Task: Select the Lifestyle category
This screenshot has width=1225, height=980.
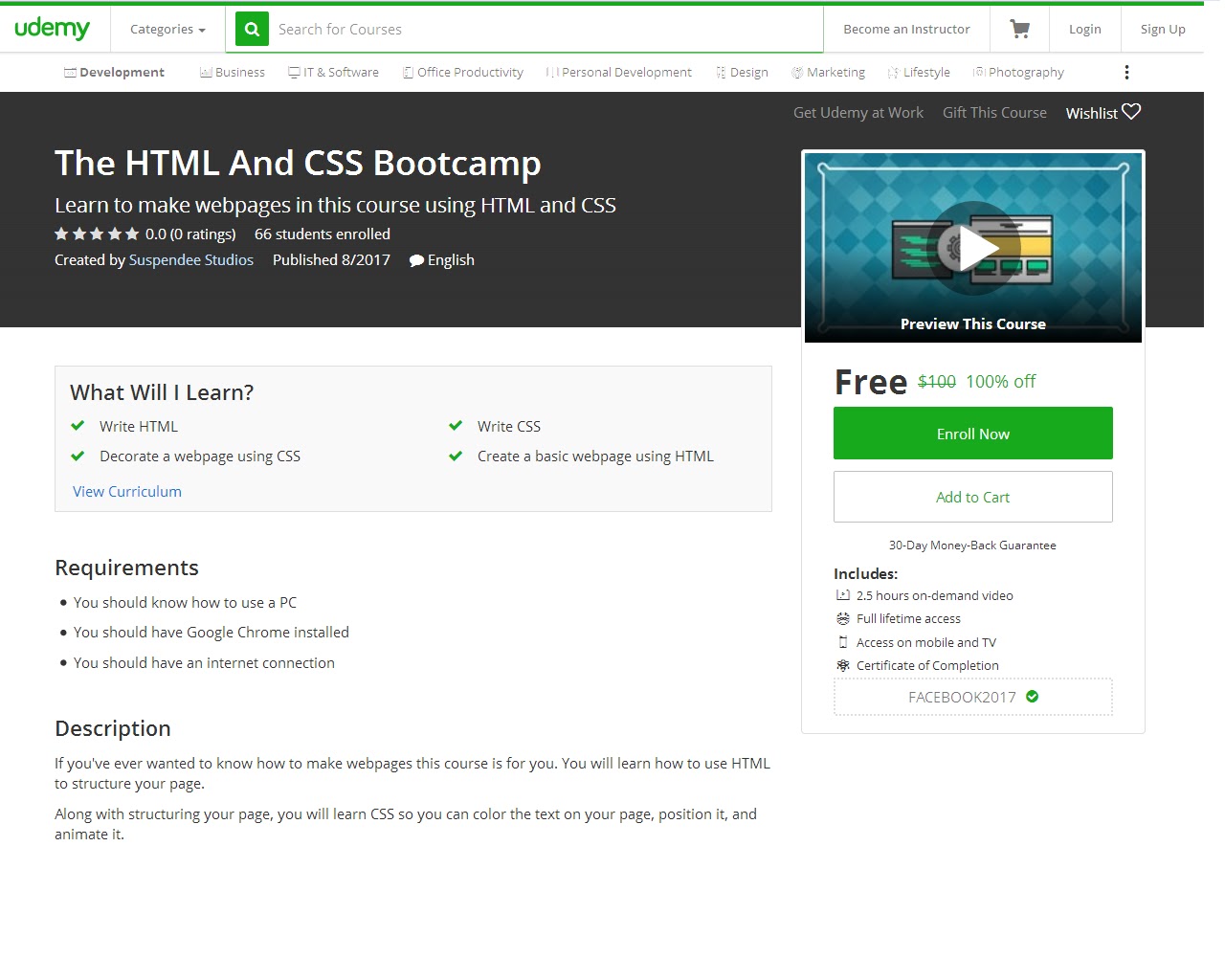Action: point(919,73)
